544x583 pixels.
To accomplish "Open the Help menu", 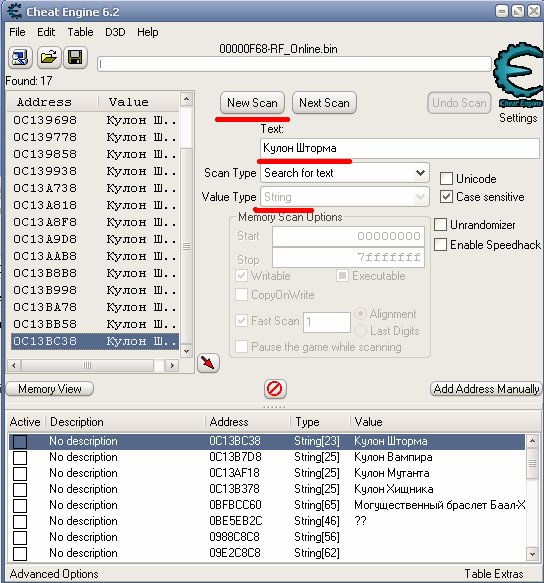I will coord(148,32).
